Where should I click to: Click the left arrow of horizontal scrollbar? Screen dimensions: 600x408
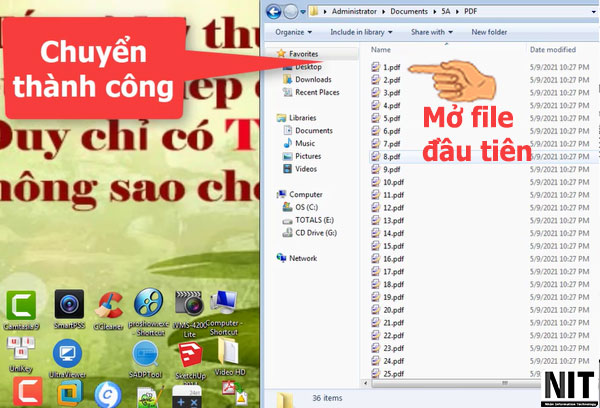[366, 383]
